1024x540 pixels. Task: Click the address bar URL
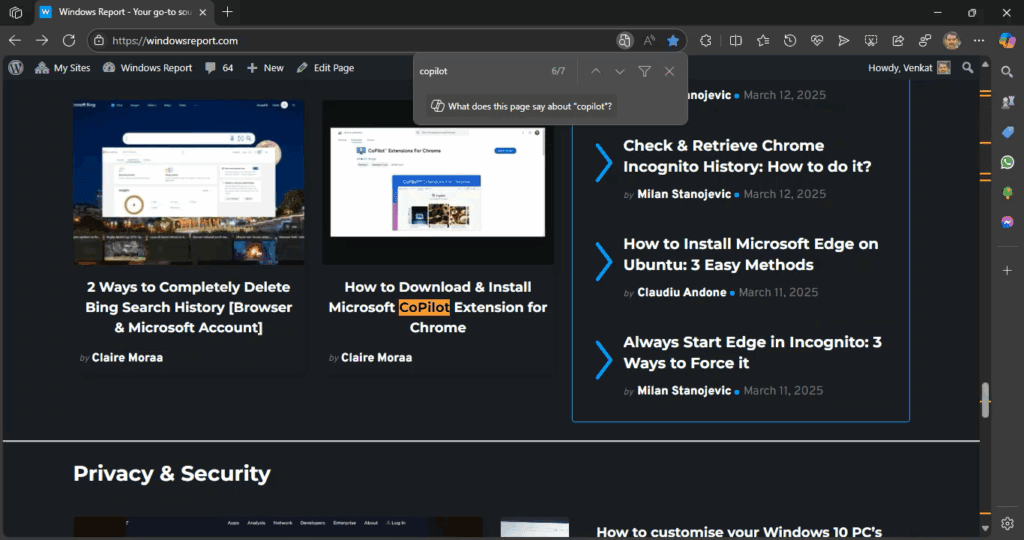175,40
